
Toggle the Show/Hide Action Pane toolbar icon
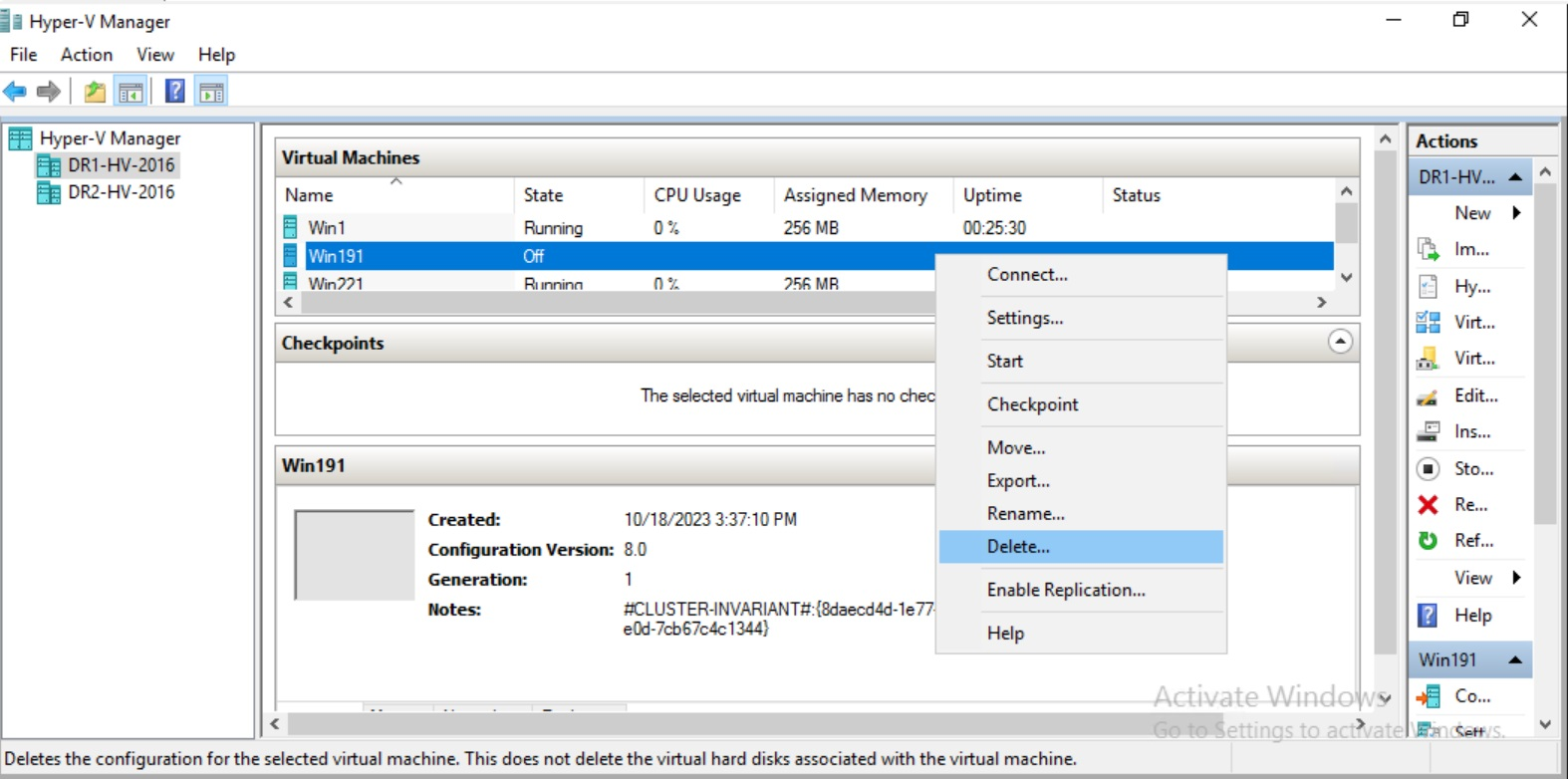(x=211, y=92)
